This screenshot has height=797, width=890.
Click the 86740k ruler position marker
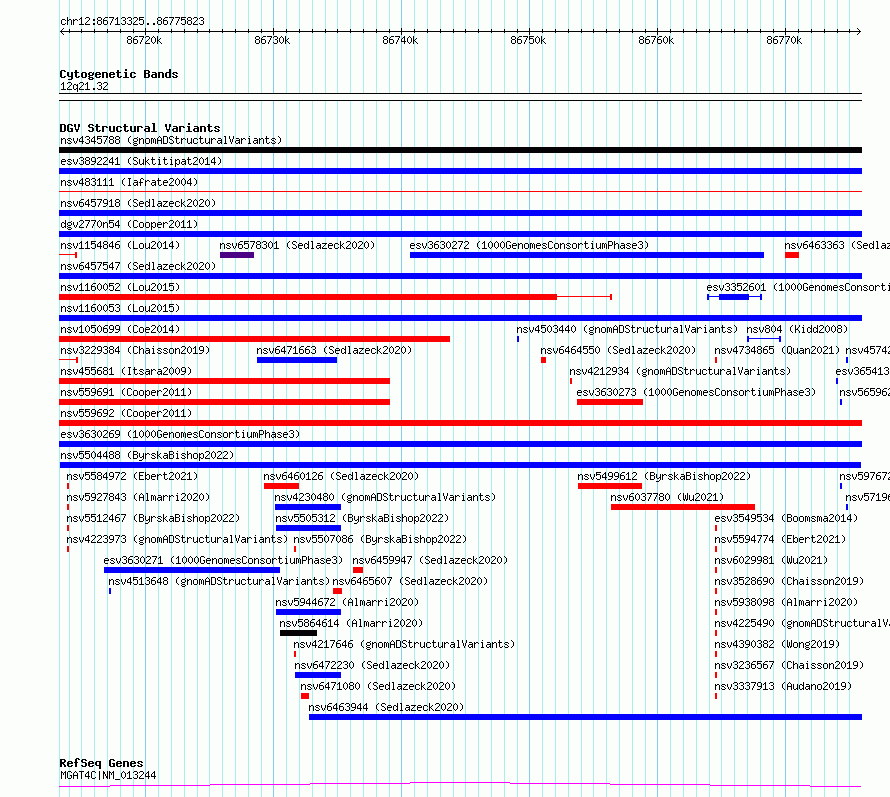(400, 40)
